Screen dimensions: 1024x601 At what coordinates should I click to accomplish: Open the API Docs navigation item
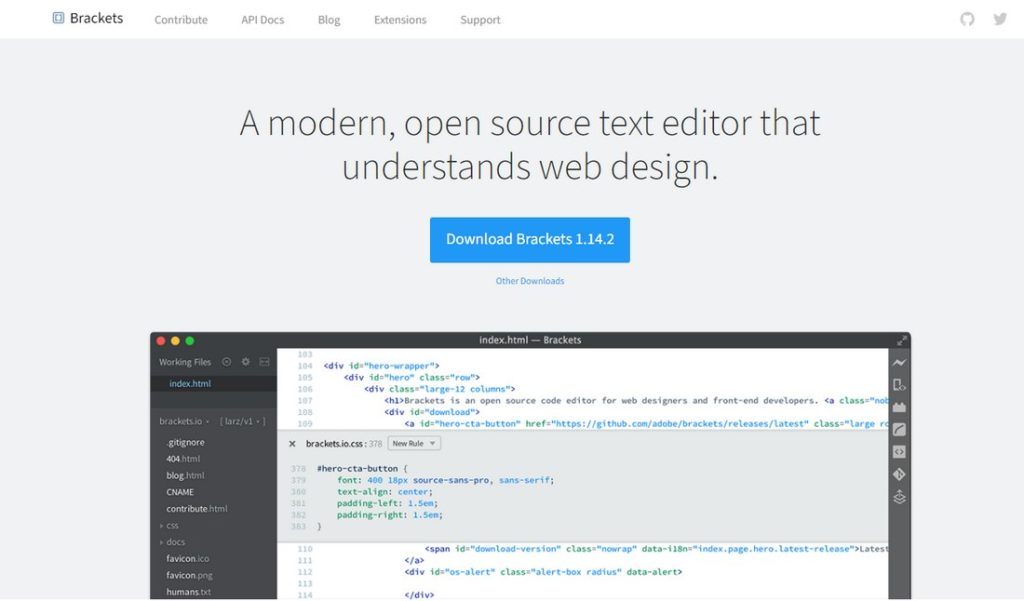pos(262,19)
